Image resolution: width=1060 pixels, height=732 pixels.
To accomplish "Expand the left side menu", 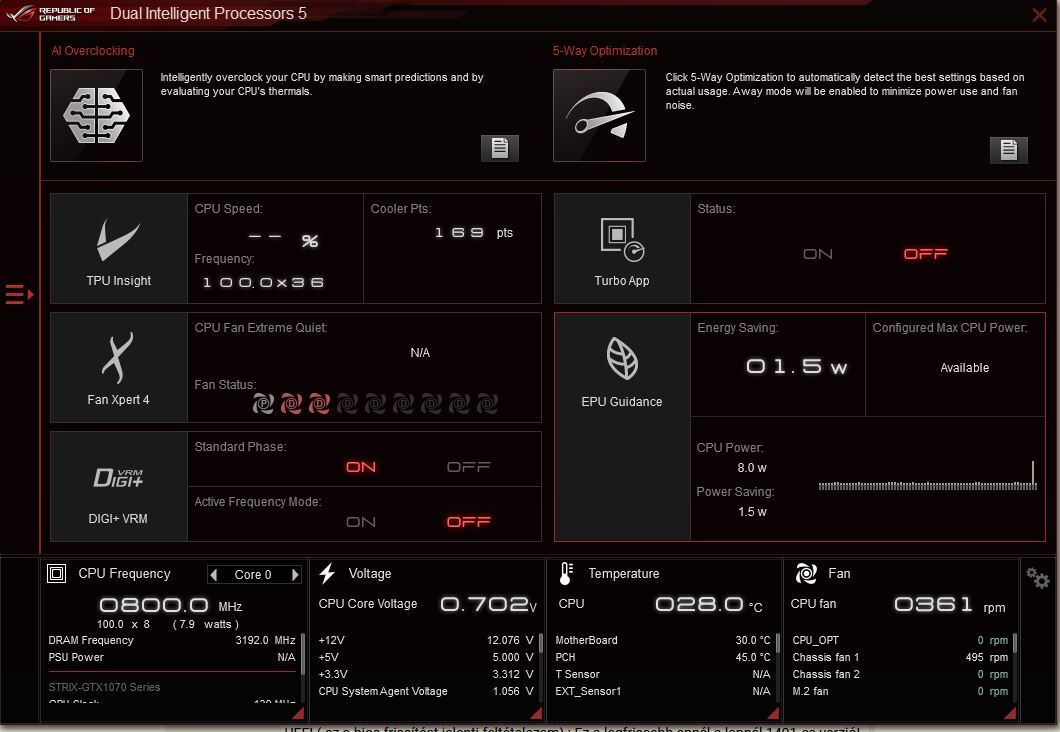I will pyautogui.click(x=19, y=294).
